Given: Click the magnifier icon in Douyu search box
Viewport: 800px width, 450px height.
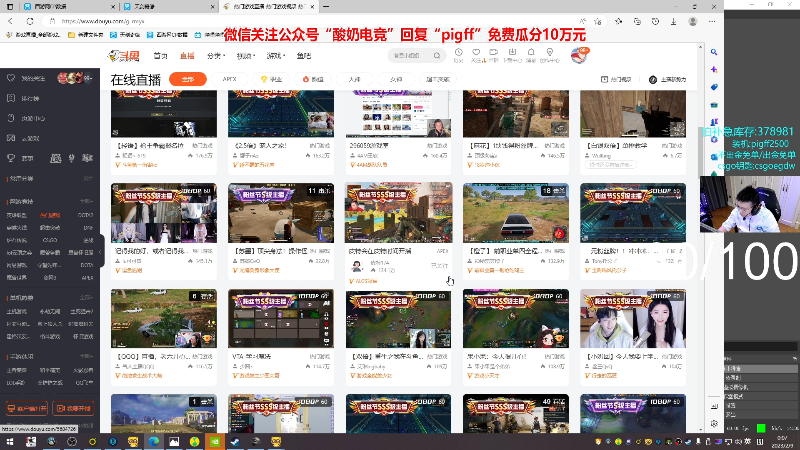Looking at the screenshot, I should pos(437,56).
